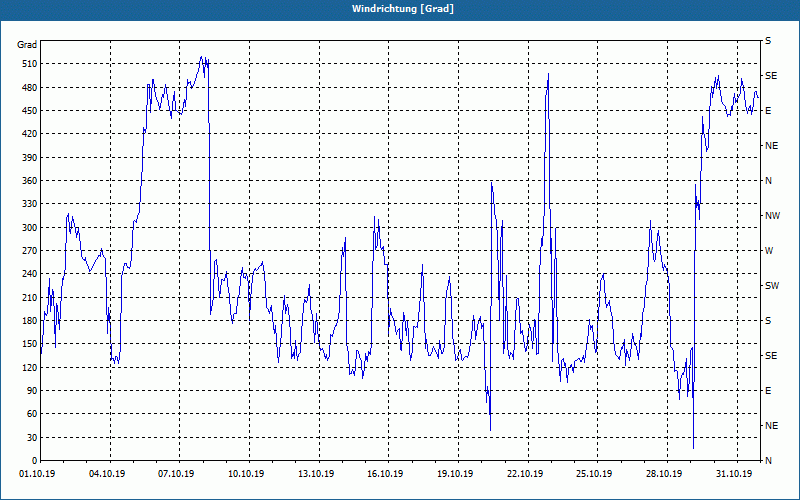Select the 450 value on the degree axis
This screenshot has width=800, height=500.
30,111
